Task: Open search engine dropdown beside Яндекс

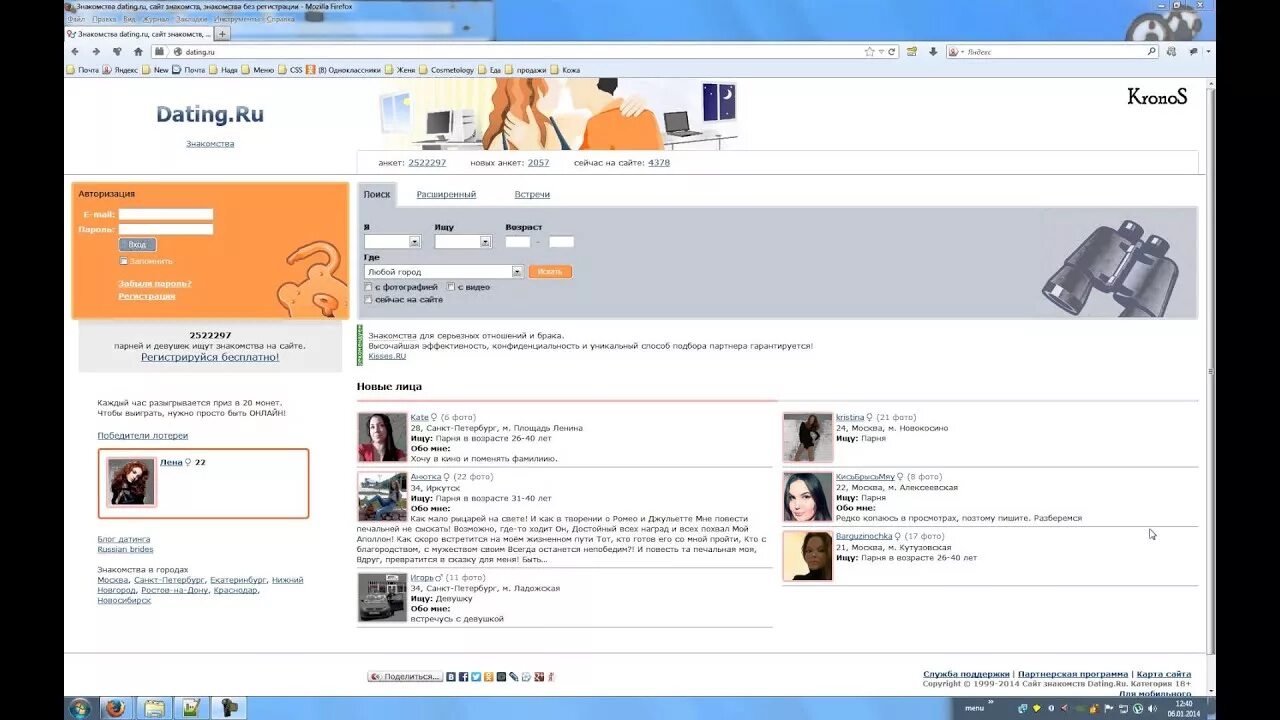Action: (x=960, y=51)
